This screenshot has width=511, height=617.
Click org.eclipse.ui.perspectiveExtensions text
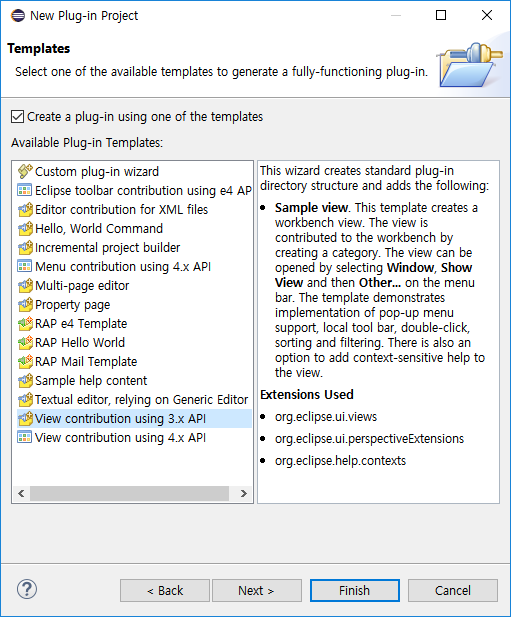(x=369, y=439)
